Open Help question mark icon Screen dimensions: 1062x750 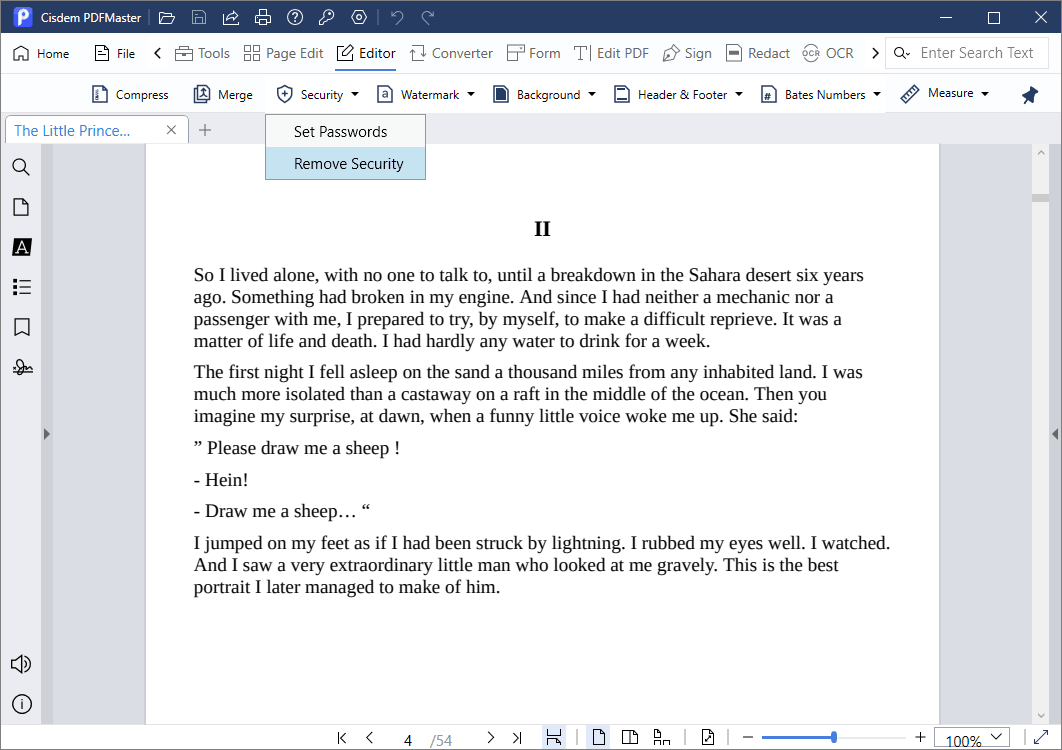295,18
